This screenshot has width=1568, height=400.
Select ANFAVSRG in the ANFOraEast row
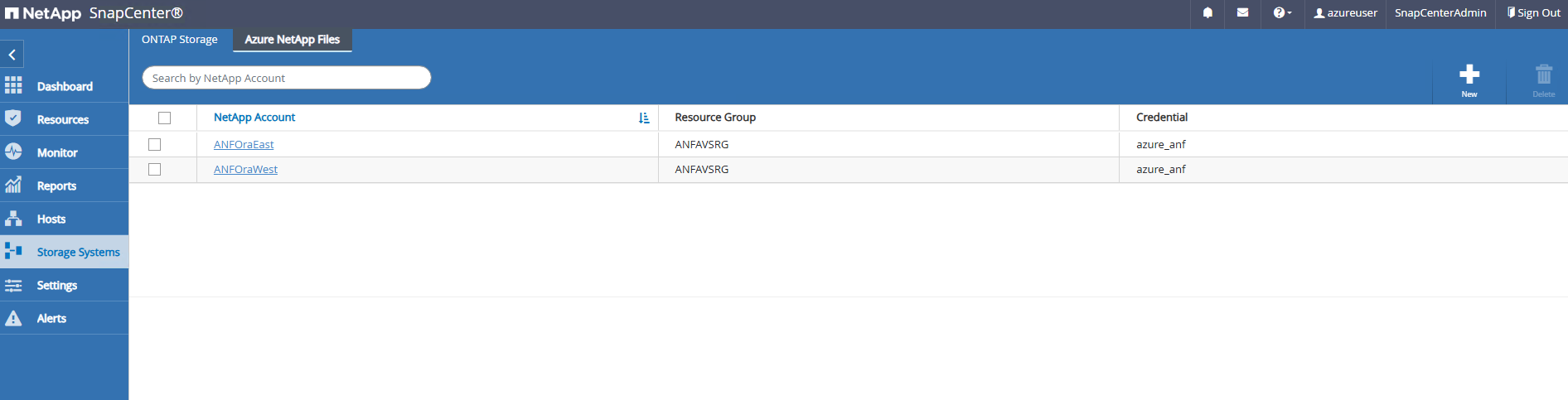coord(702,144)
